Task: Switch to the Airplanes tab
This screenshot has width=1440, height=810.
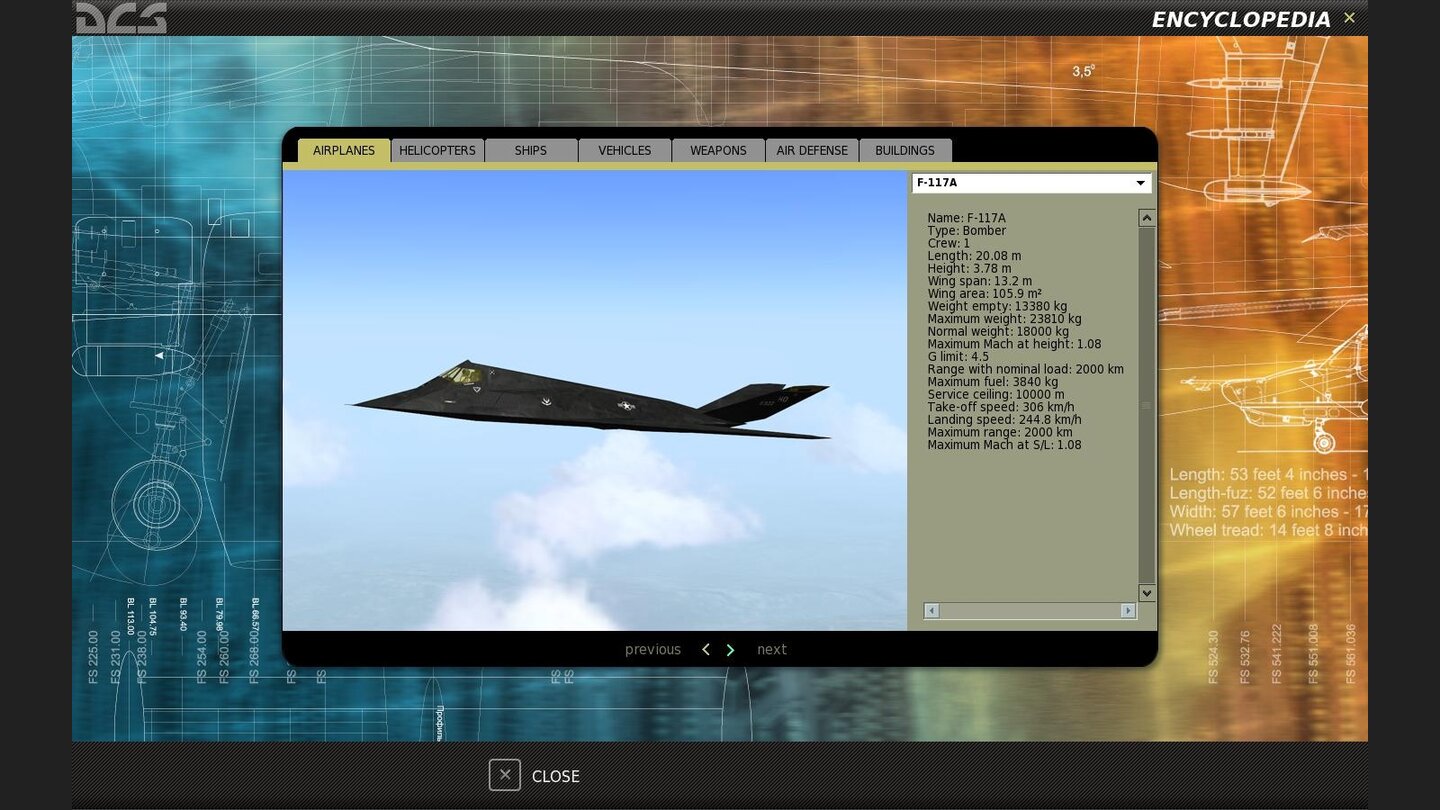Action: [x=344, y=150]
